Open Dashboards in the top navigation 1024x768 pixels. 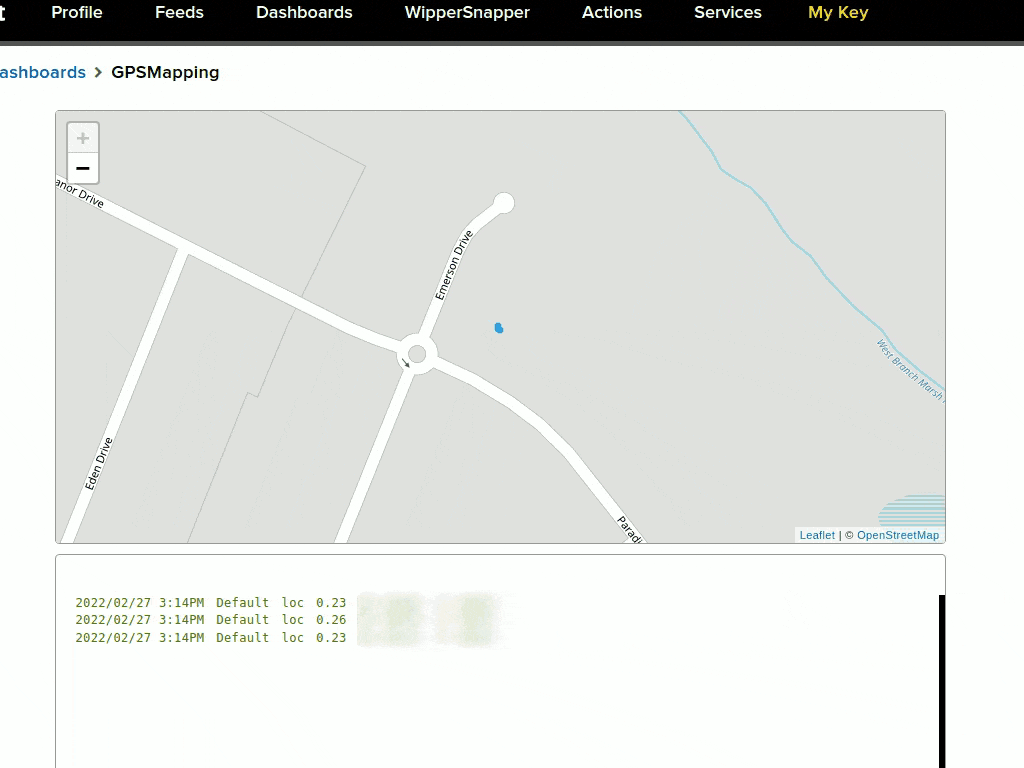(304, 13)
